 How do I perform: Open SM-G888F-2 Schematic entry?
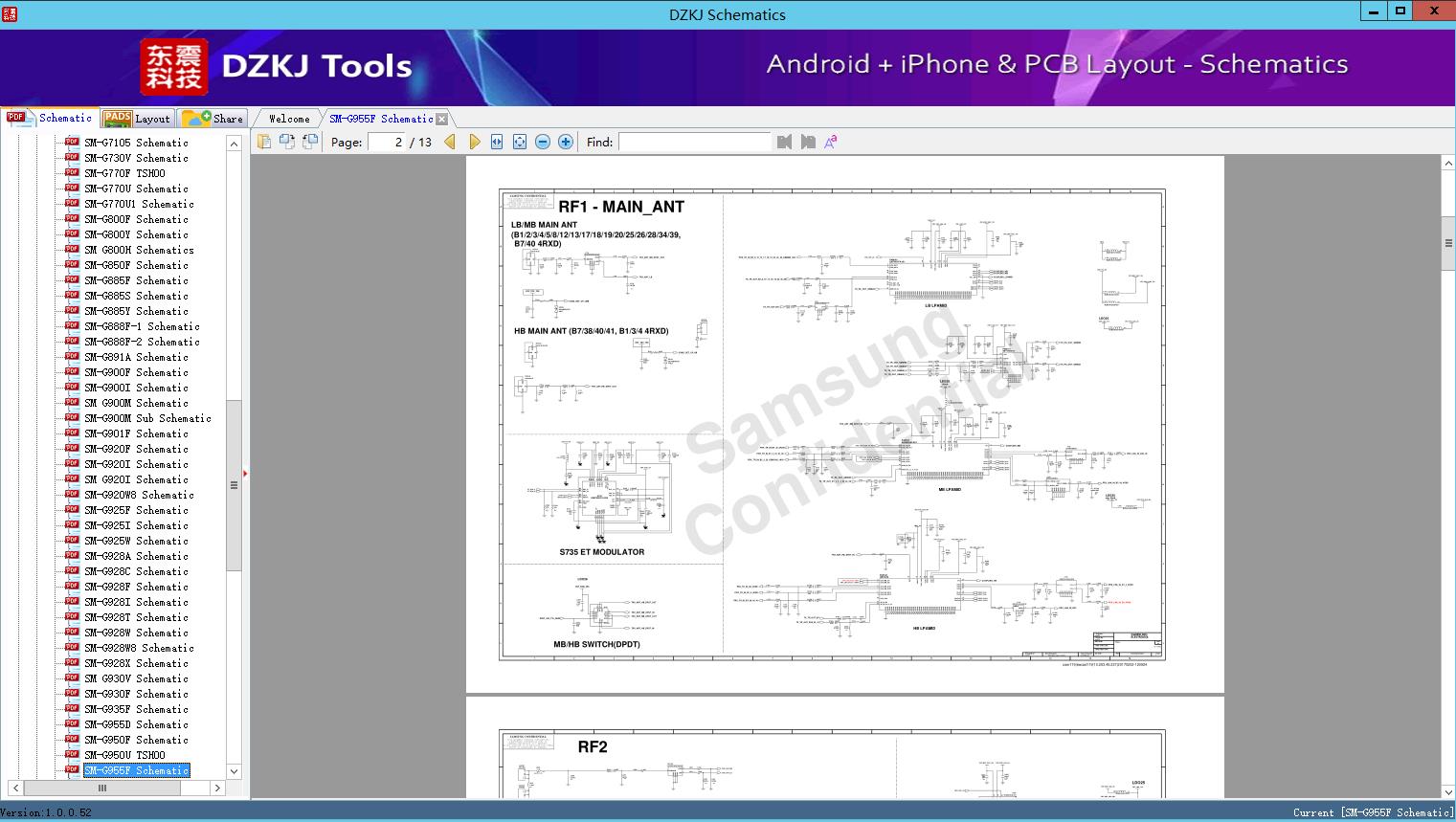(x=142, y=342)
